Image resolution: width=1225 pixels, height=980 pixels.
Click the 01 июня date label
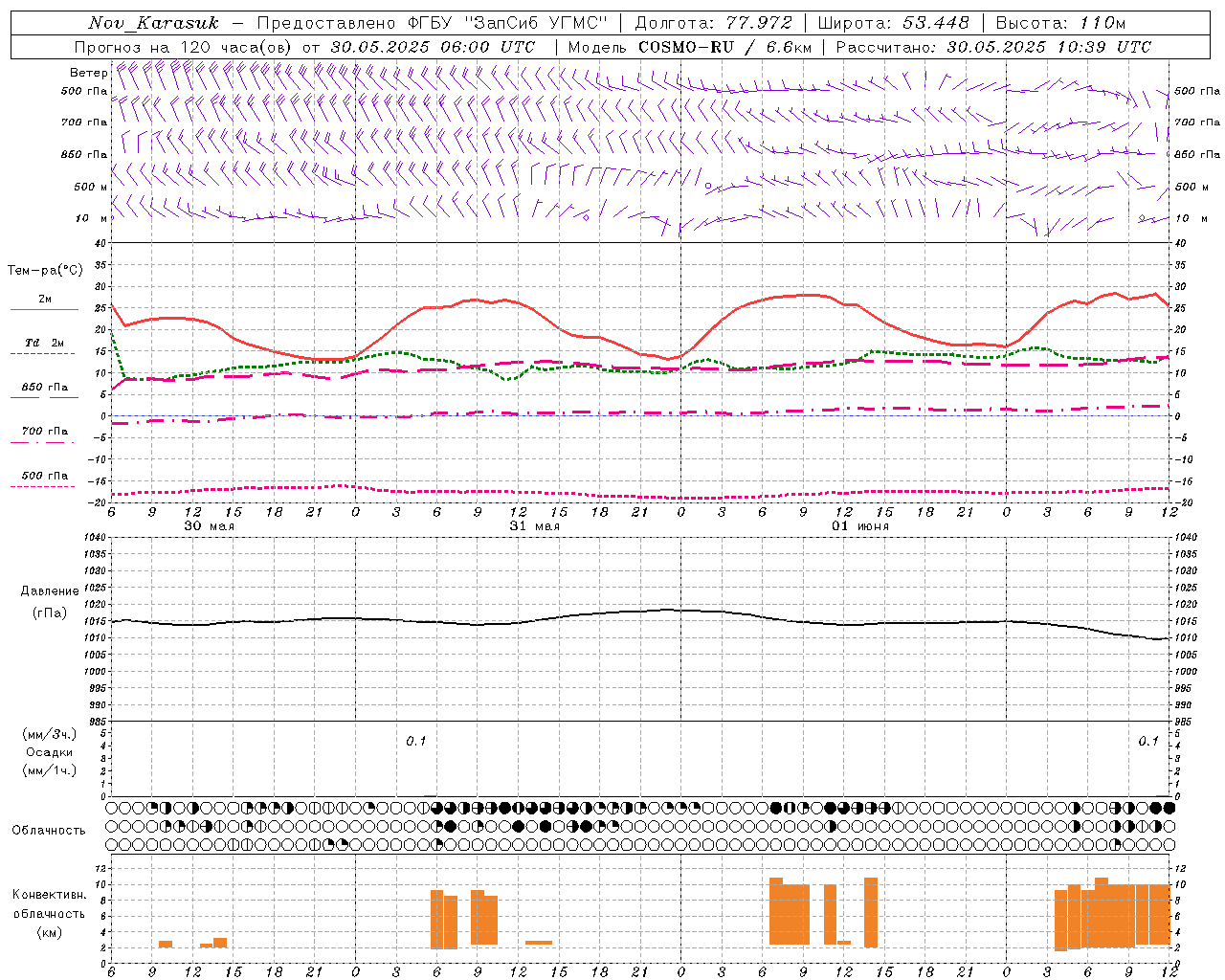click(859, 526)
